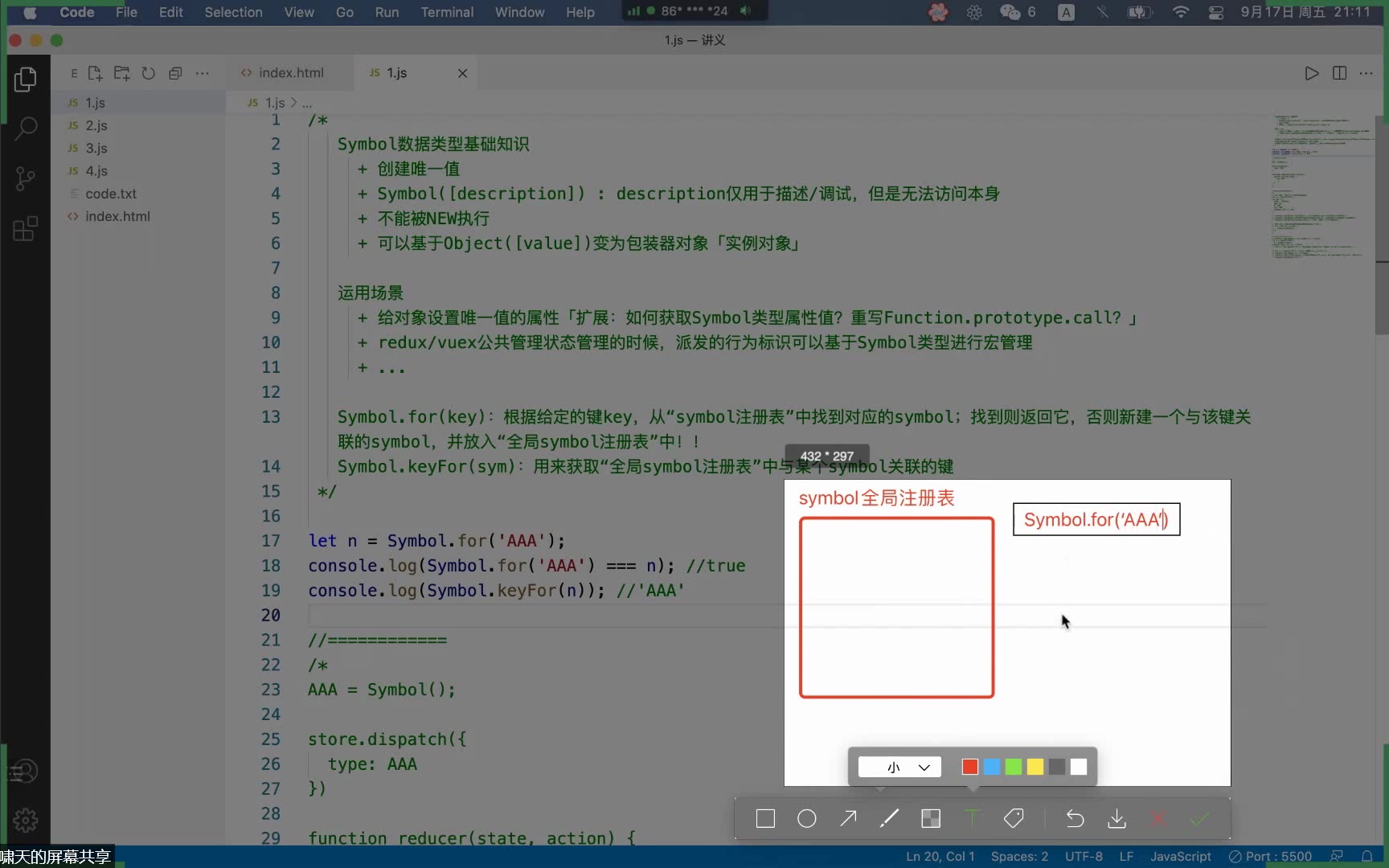Pick the gray color swatch
Screen dimensions: 1389x868
click(1057, 767)
